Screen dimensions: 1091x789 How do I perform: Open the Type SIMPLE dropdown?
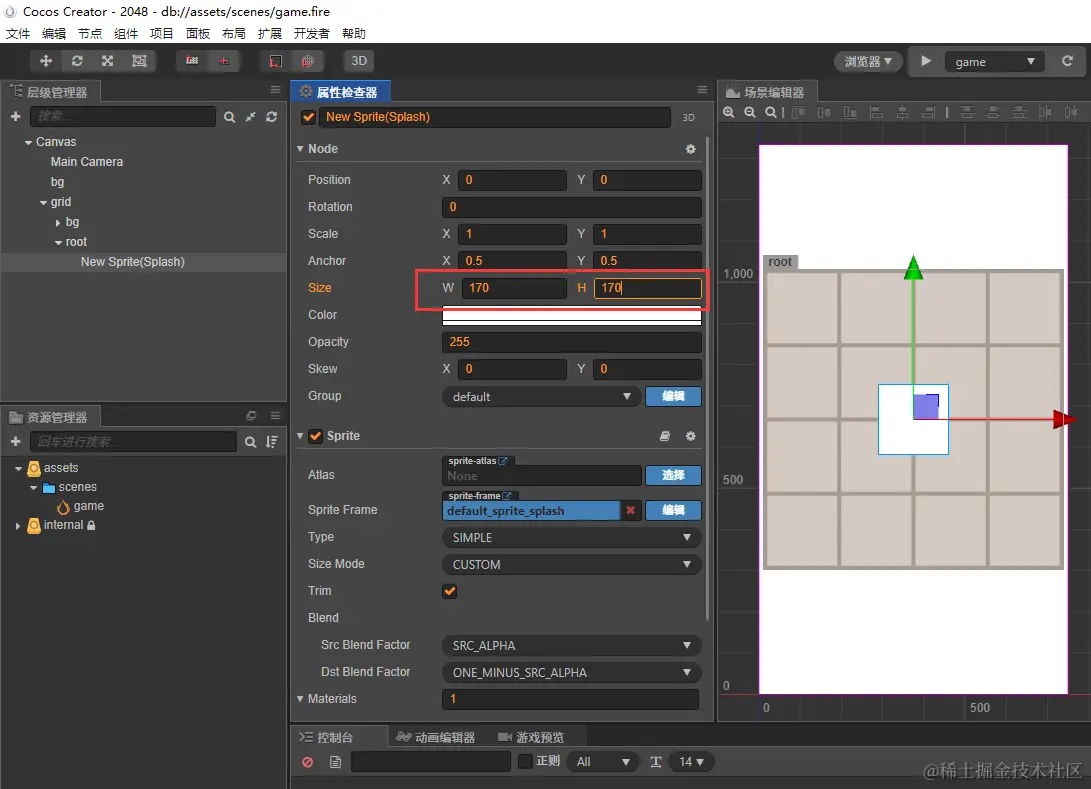pos(571,538)
